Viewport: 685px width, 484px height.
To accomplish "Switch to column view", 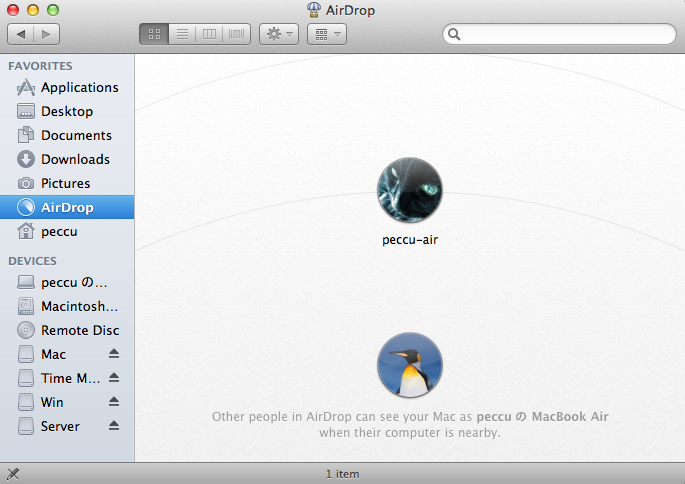I will pos(209,34).
